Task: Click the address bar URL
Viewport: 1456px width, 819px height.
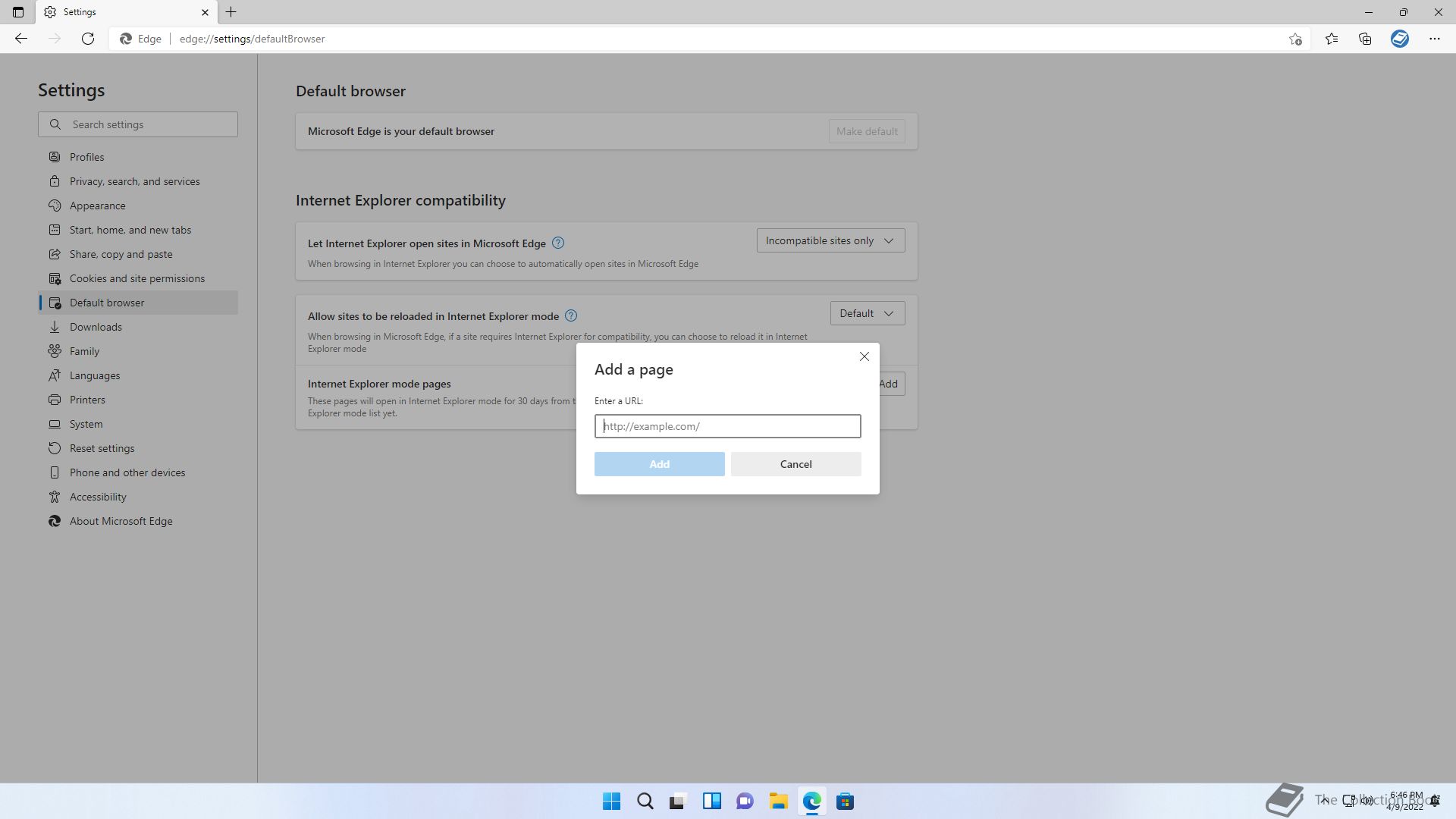Action: 253,39
